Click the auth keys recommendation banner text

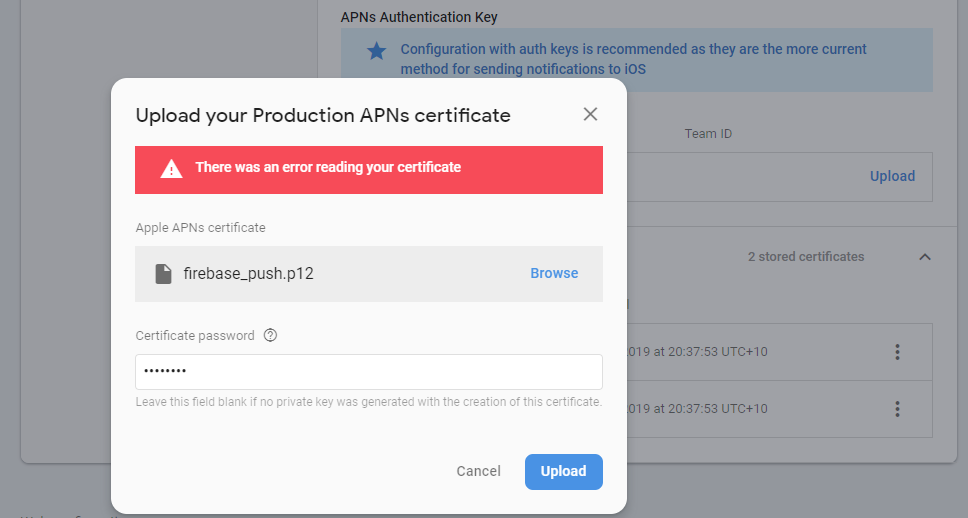[x=633, y=59]
